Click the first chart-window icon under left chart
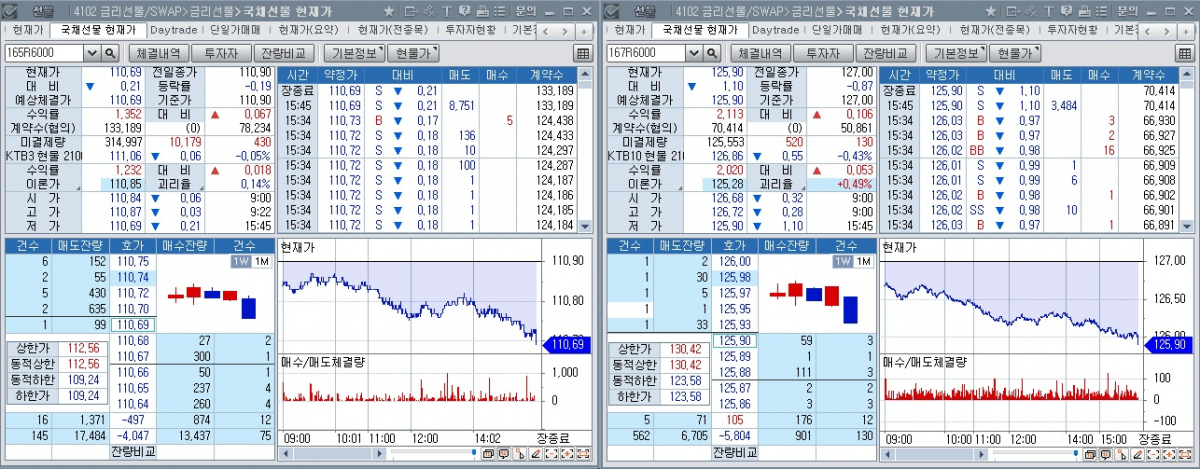This screenshot has width=1200, height=469. click(x=488, y=453)
